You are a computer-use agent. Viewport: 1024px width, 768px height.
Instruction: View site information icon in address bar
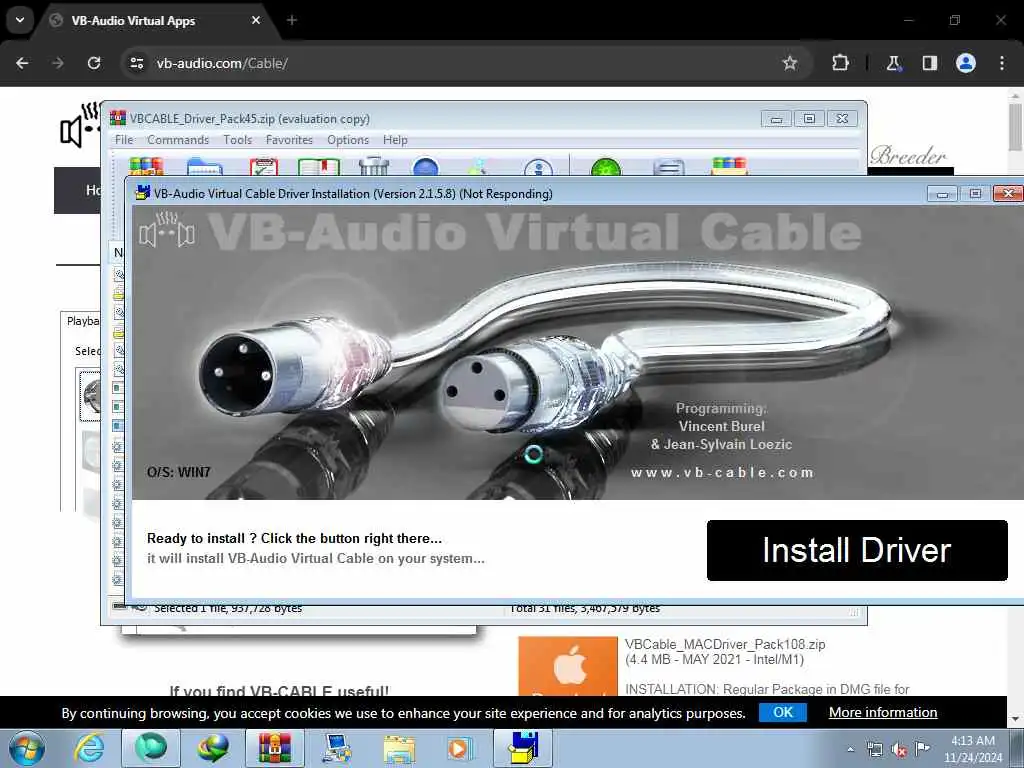137,63
